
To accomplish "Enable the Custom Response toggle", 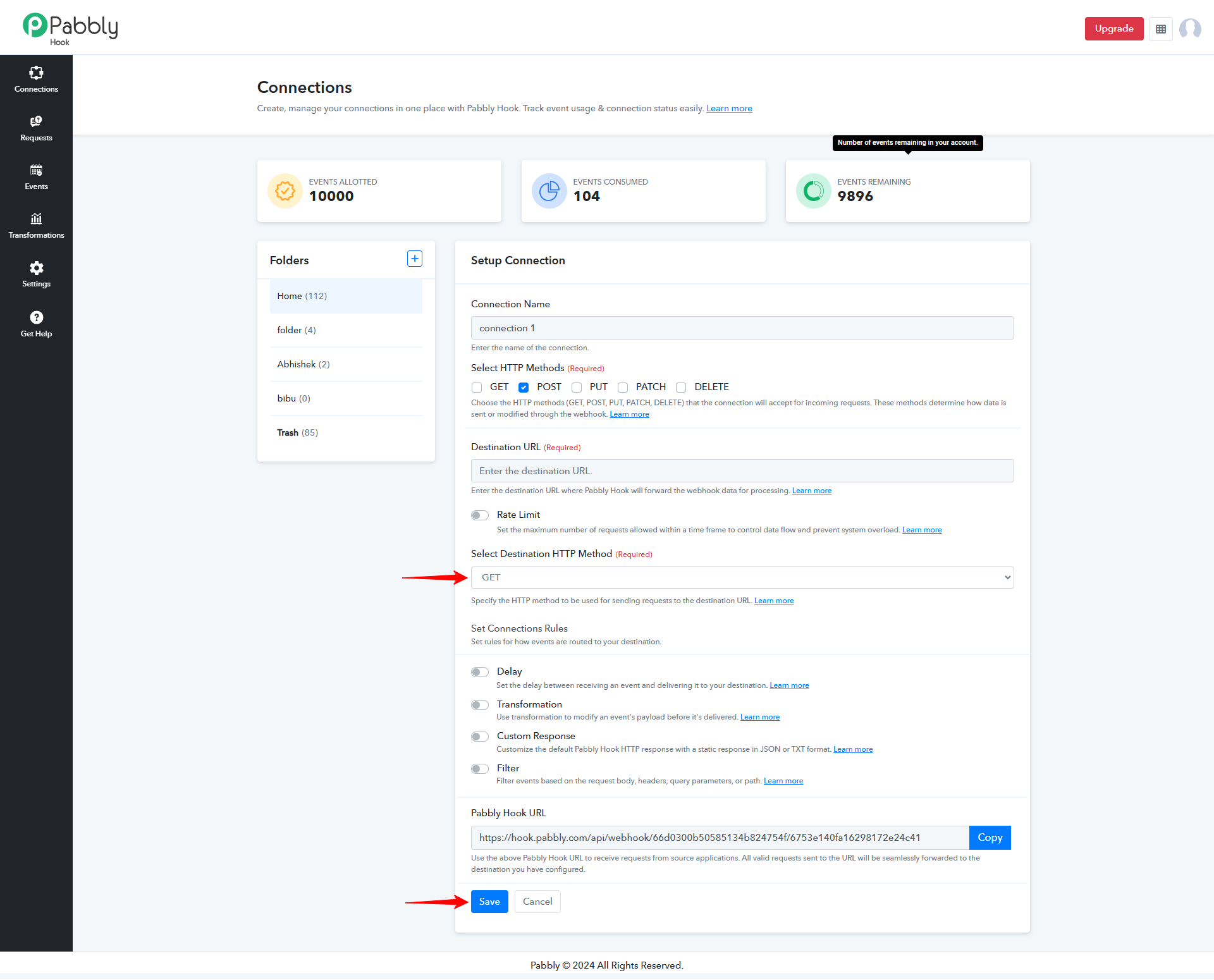I will pyautogui.click(x=480, y=737).
